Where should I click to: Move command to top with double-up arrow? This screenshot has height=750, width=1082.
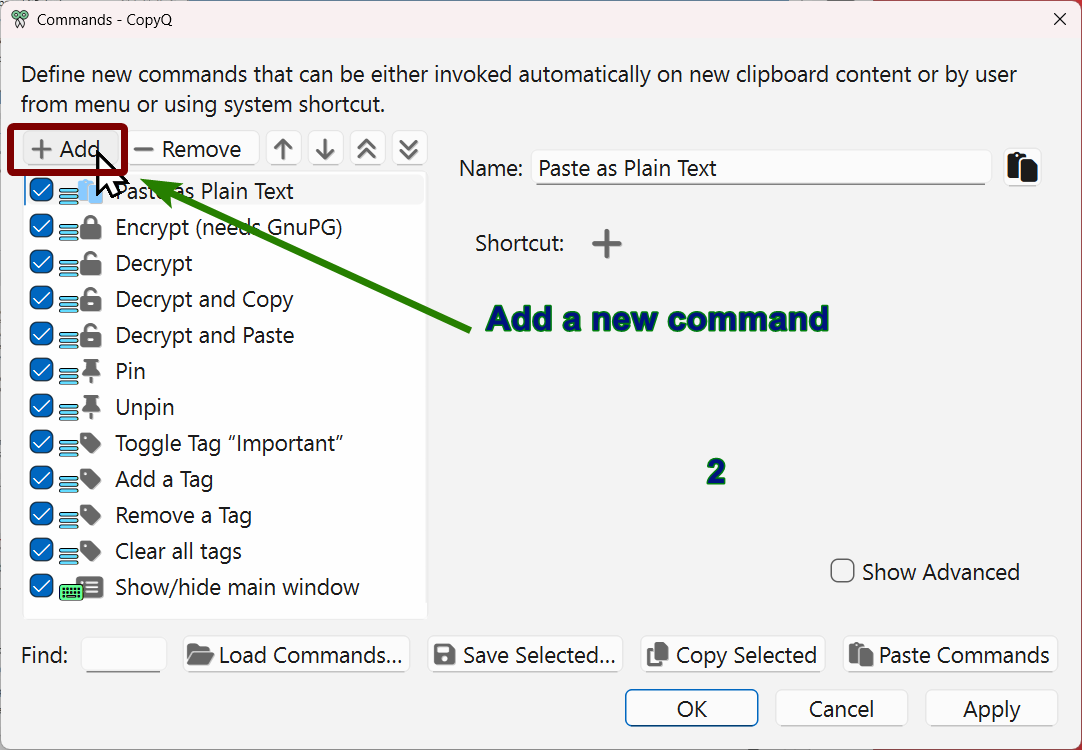pyautogui.click(x=367, y=149)
